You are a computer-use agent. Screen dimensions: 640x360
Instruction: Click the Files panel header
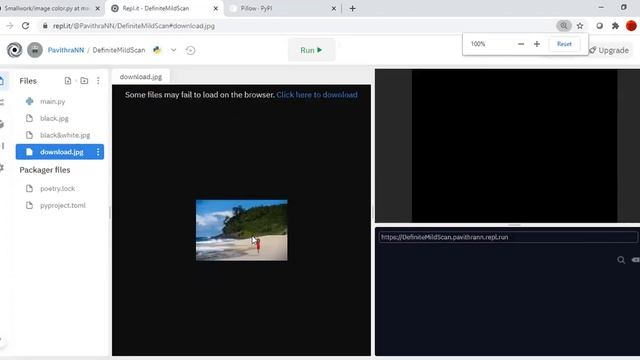[28, 81]
